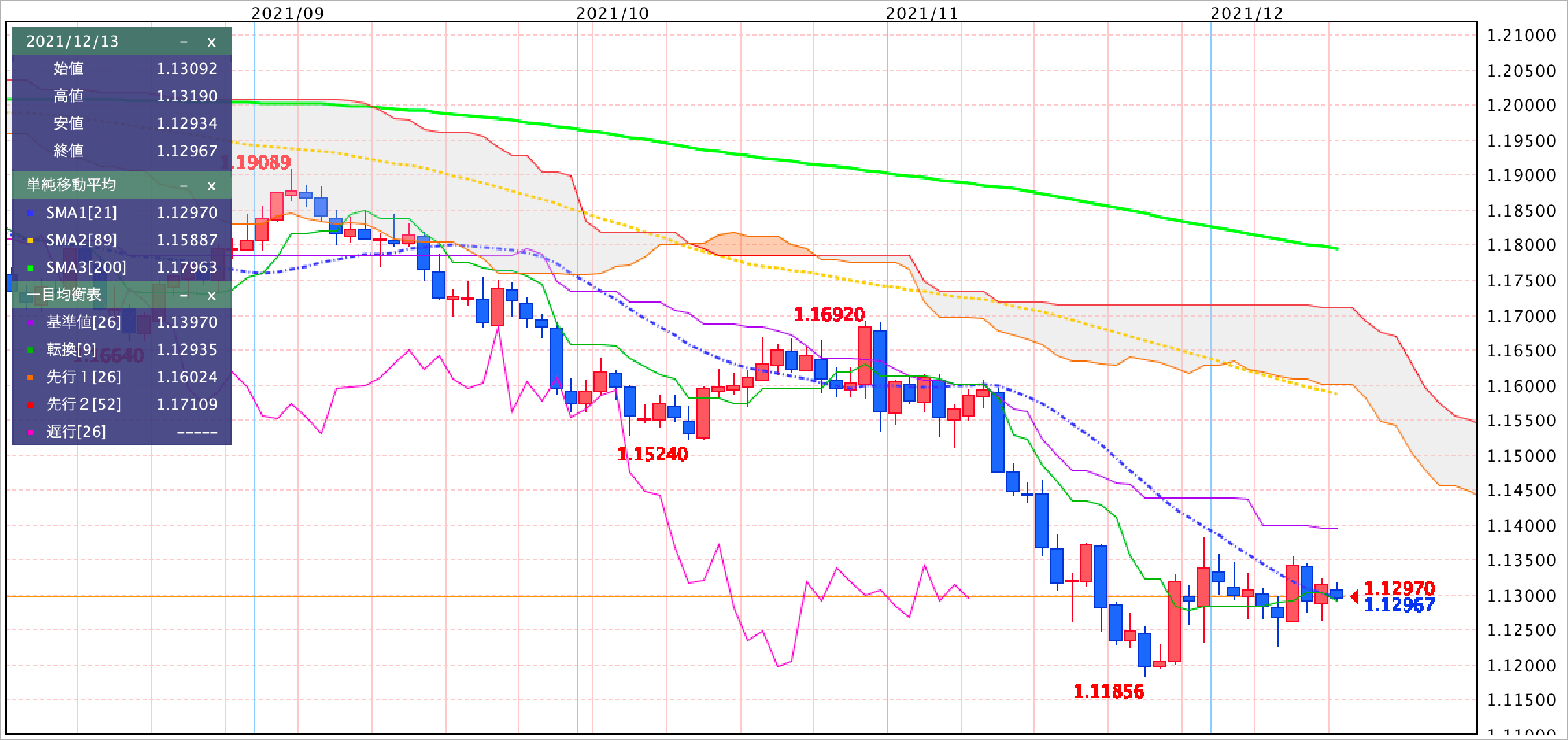Click the SMA3[200] green color marker
1568x740 pixels.
pos(30,268)
